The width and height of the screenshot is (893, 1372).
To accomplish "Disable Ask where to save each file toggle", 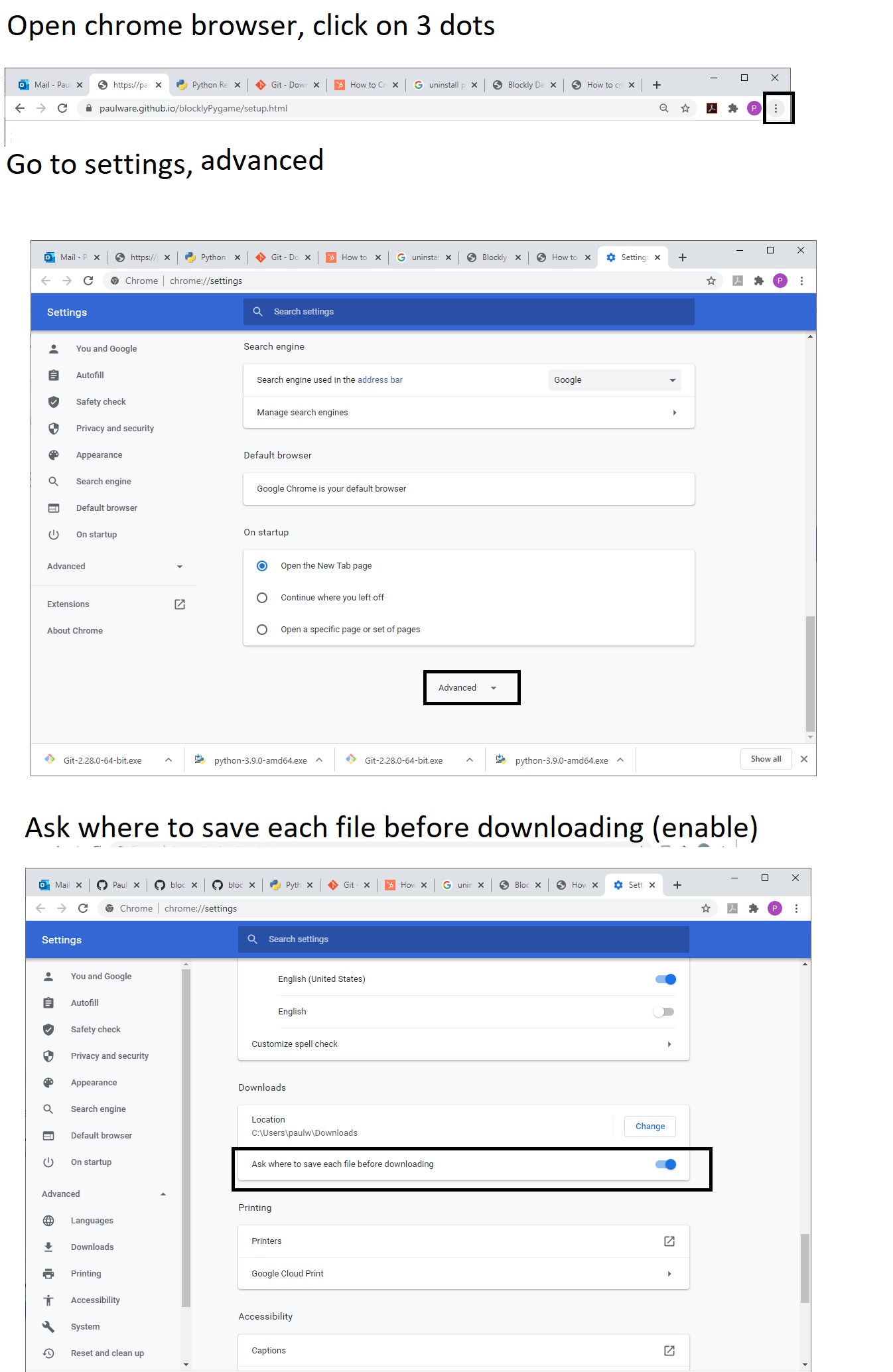I will [x=665, y=1164].
